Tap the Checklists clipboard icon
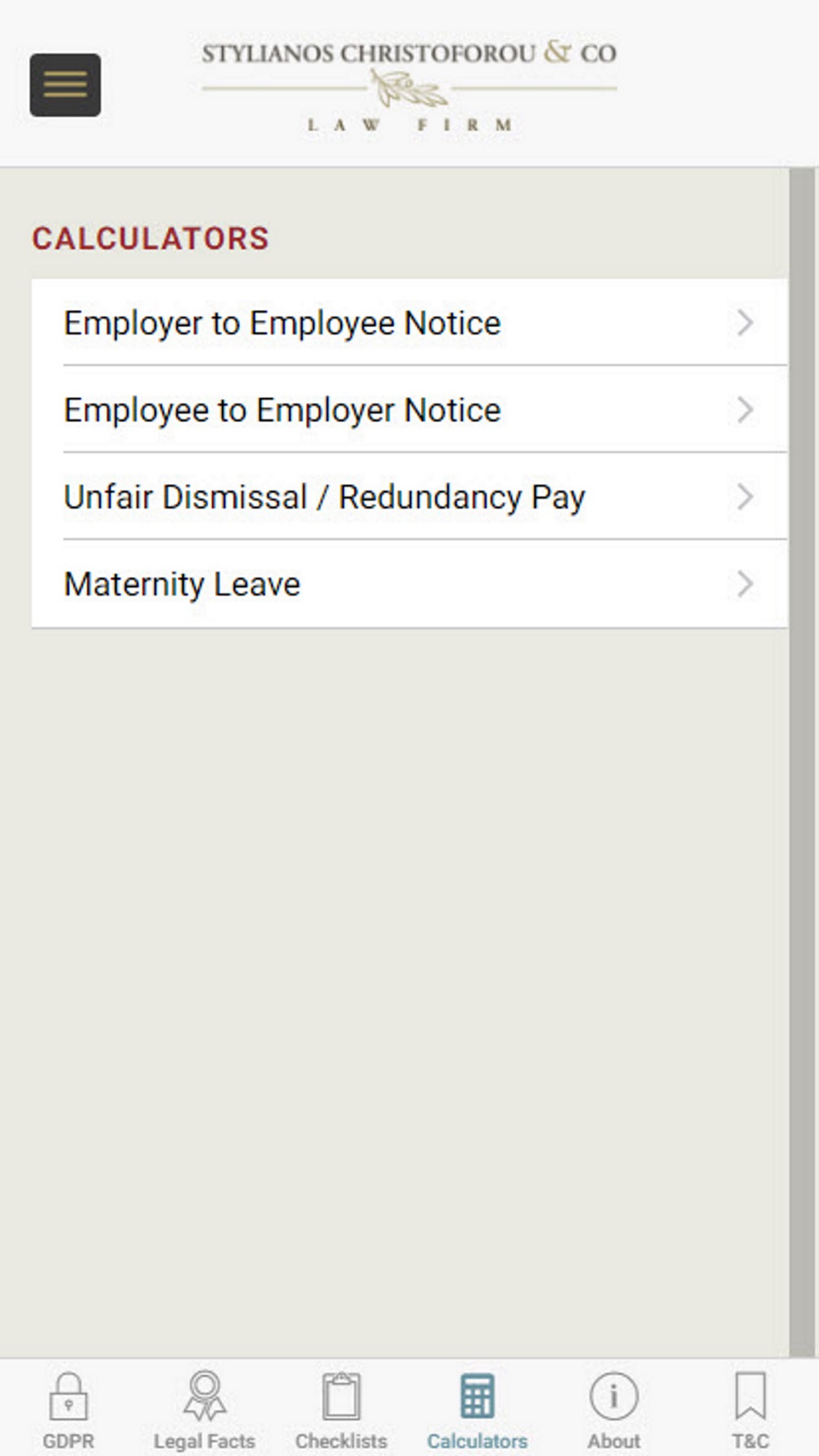This screenshot has width=819, height=1456. [341, 1396]
